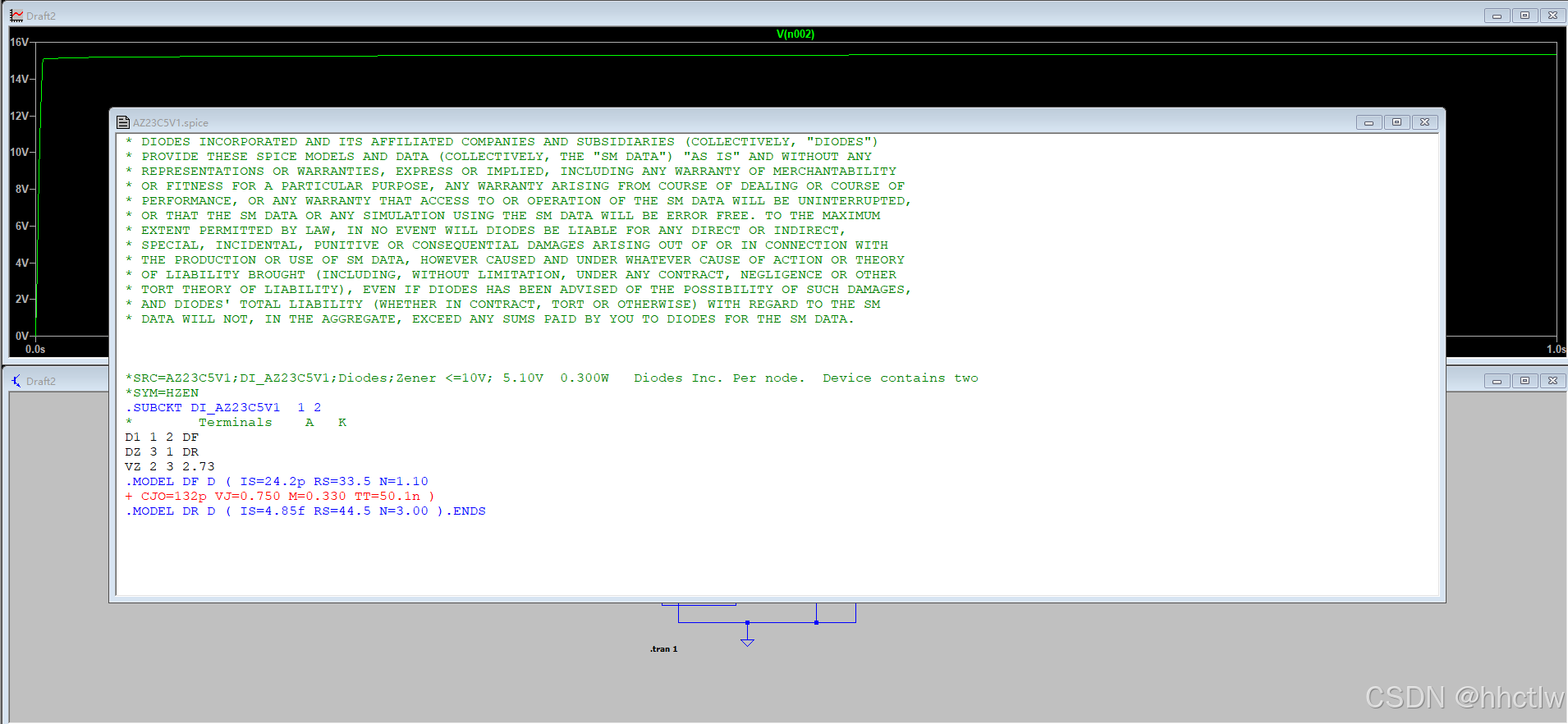Click the '*SRC=AZ23C5V1' comment line
This screenshot has height=724, width=1568.
pos(552,378)
